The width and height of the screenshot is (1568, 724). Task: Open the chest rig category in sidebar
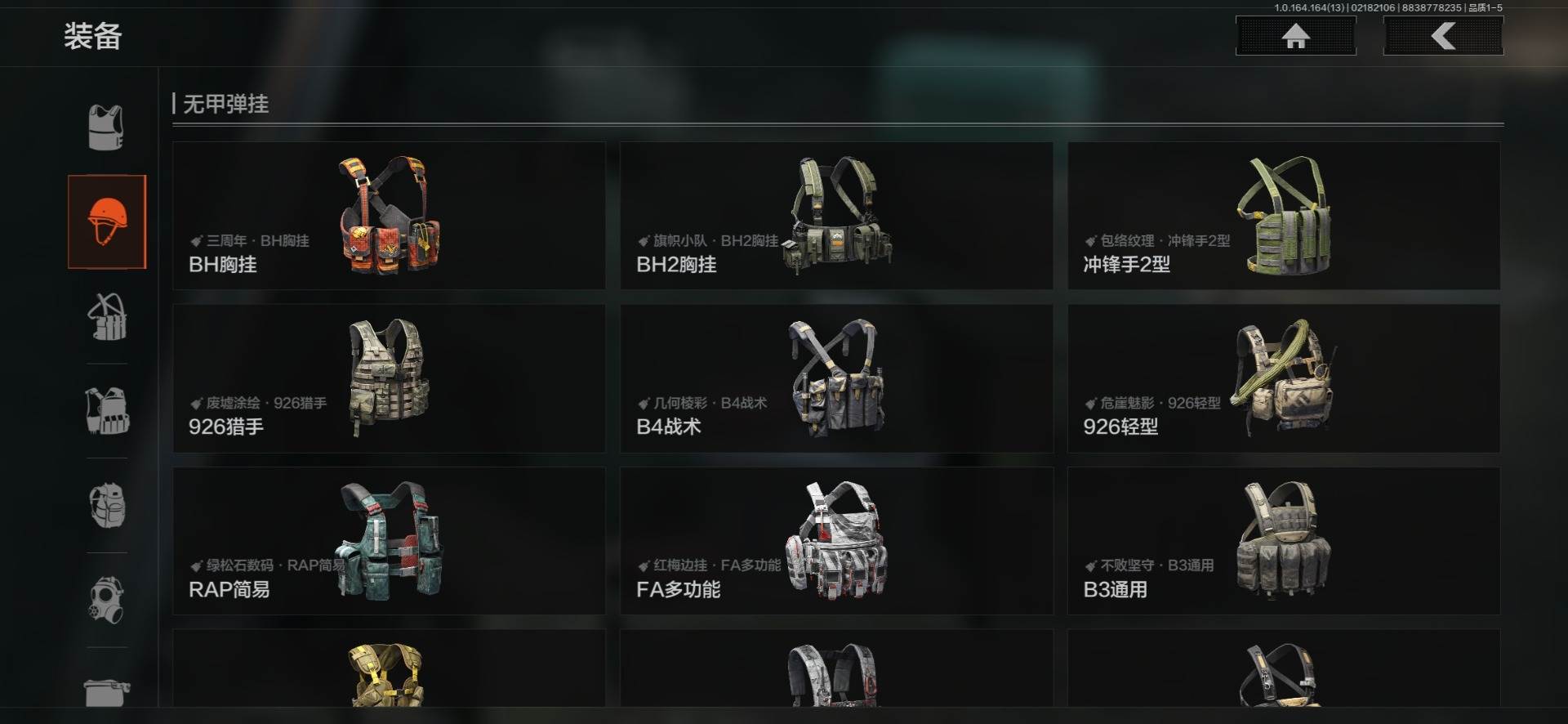pos(107,316)
